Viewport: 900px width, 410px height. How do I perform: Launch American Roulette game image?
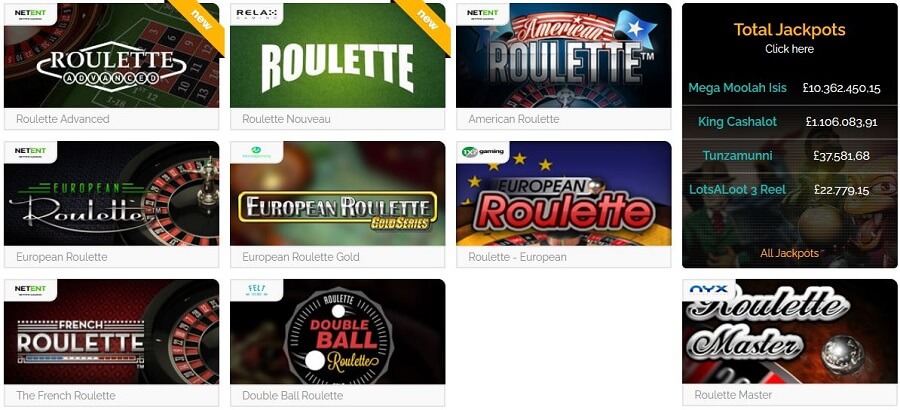(x=563, y=55)
